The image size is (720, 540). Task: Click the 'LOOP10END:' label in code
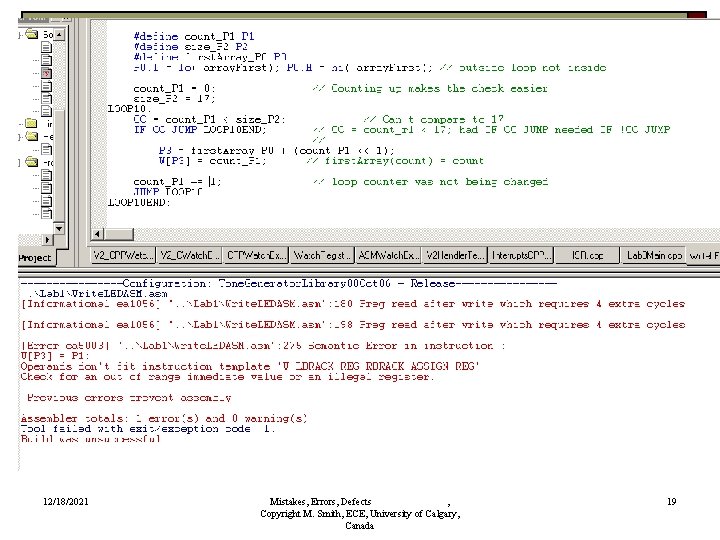(x=139, y=202)
